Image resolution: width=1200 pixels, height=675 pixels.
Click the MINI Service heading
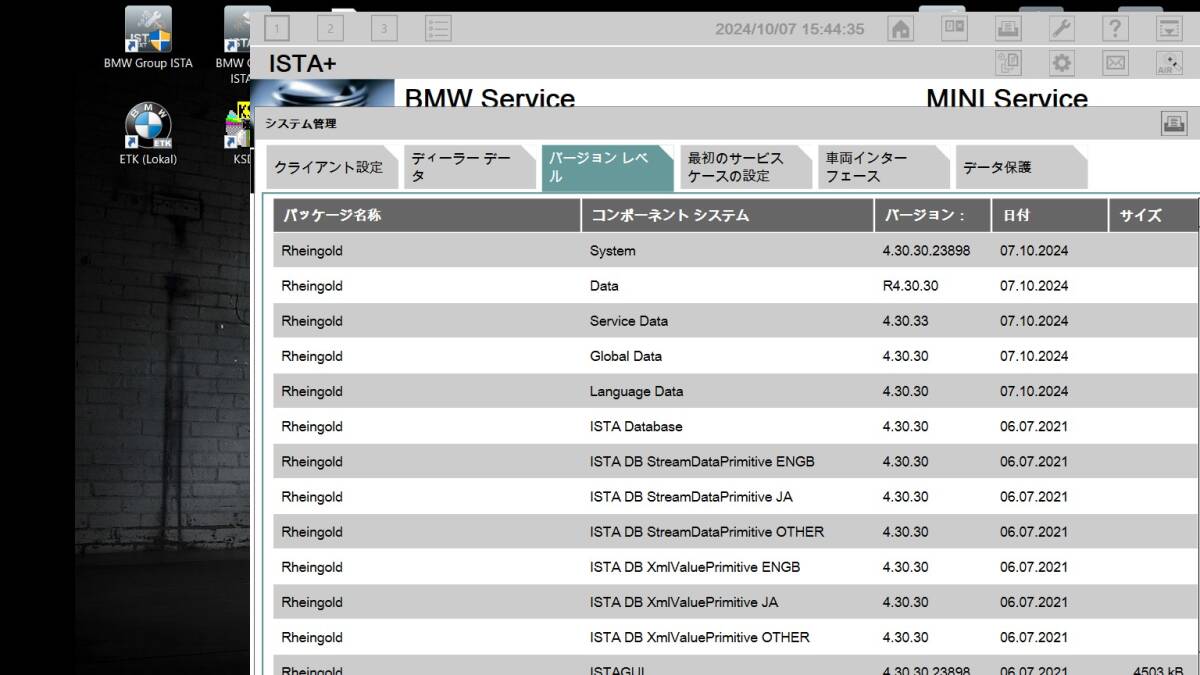tap(1007, 99)
